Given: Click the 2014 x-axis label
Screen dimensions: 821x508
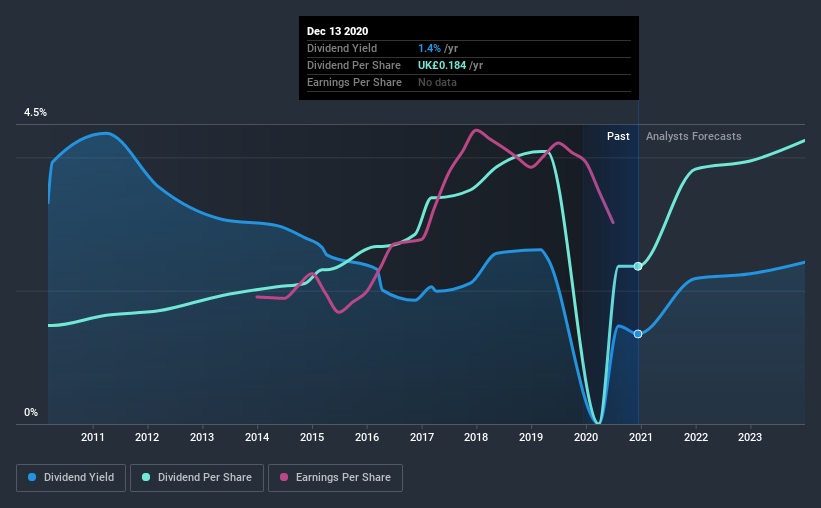Looking at the screenshot, I should click(x=257, y=437).
